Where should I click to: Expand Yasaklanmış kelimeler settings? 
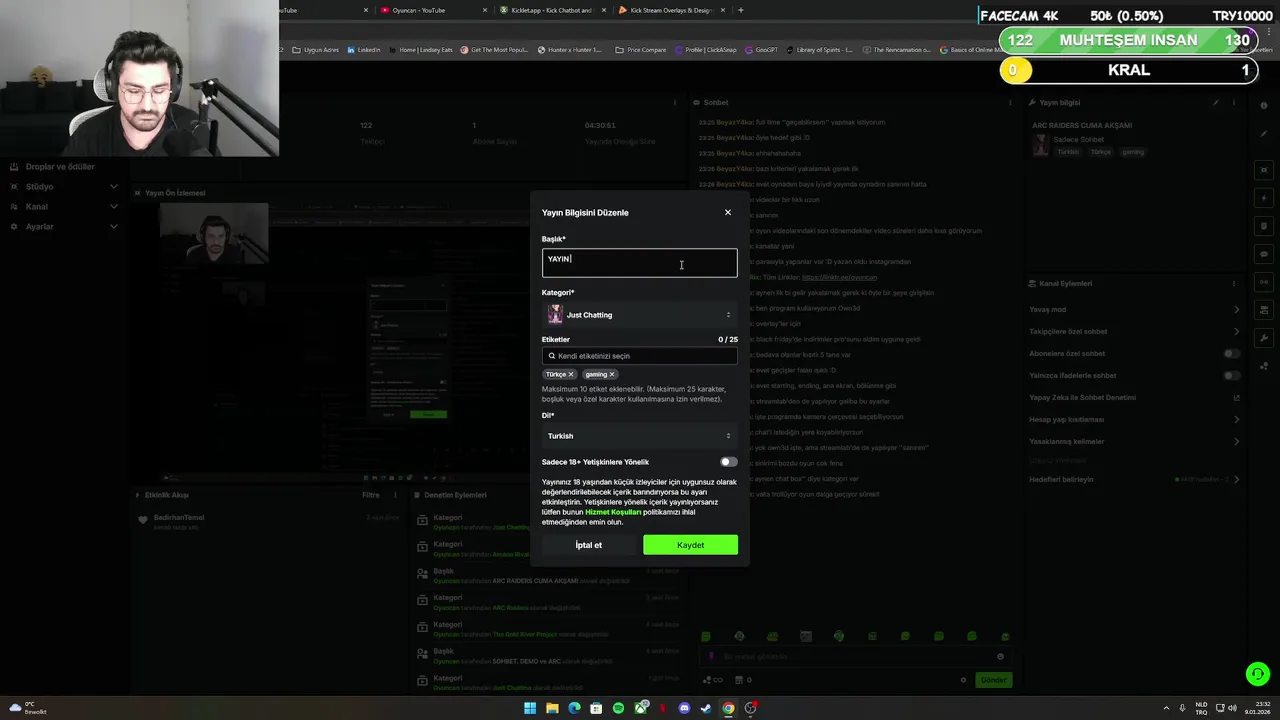point(1135,441)
